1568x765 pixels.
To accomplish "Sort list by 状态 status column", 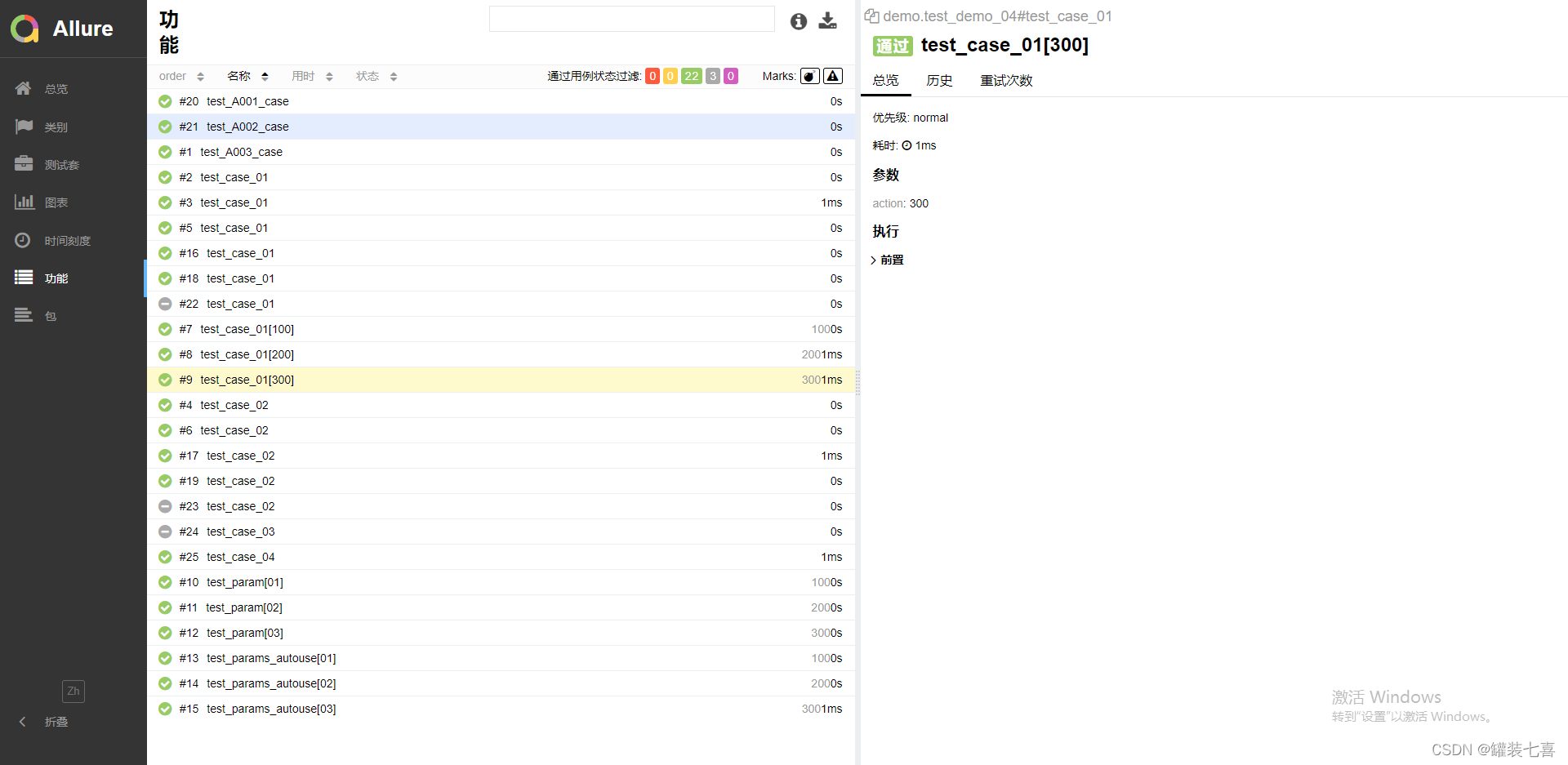I will point(376,76).
